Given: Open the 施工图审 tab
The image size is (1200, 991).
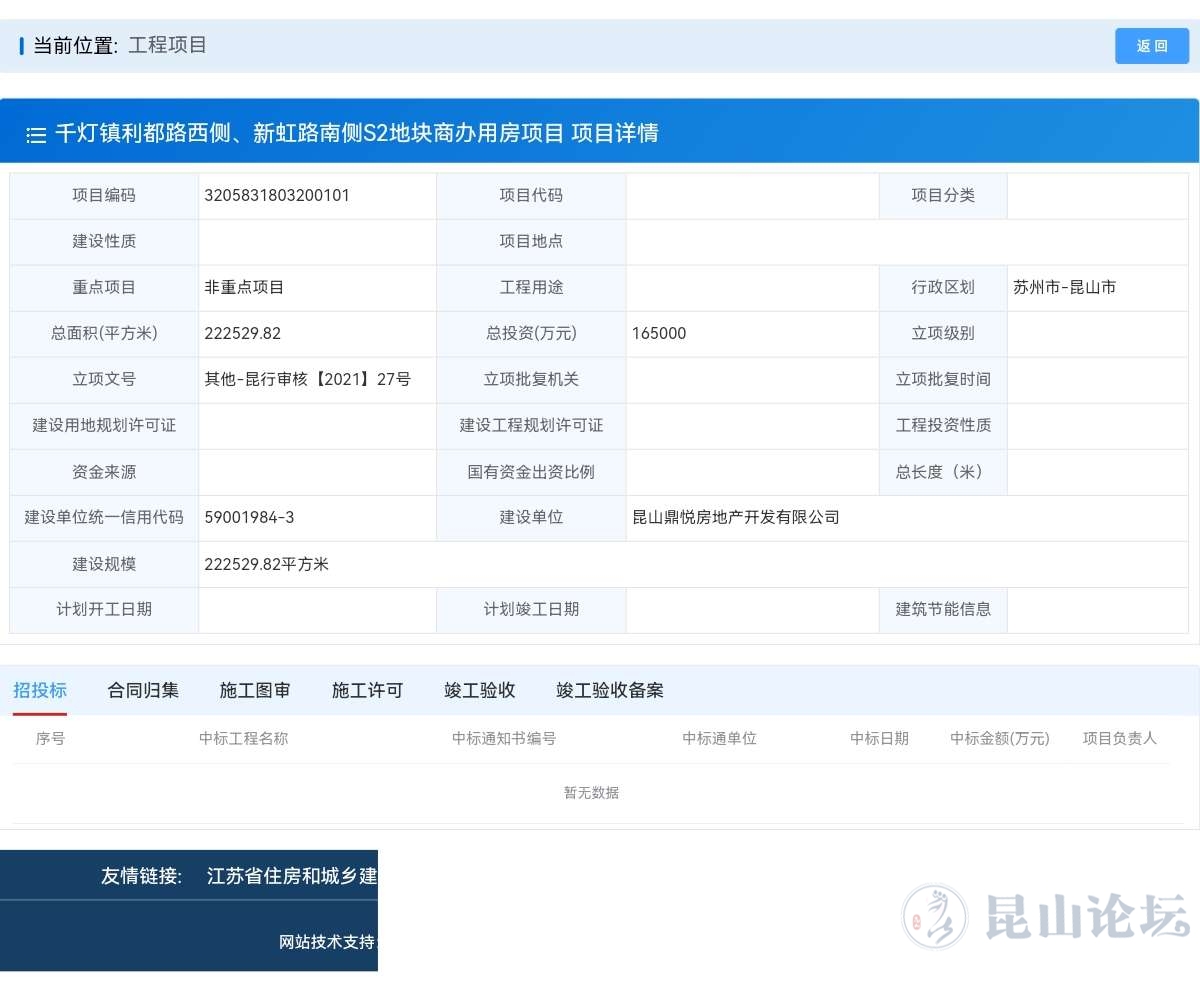Looking at the screenshot, I should point(255,690).
